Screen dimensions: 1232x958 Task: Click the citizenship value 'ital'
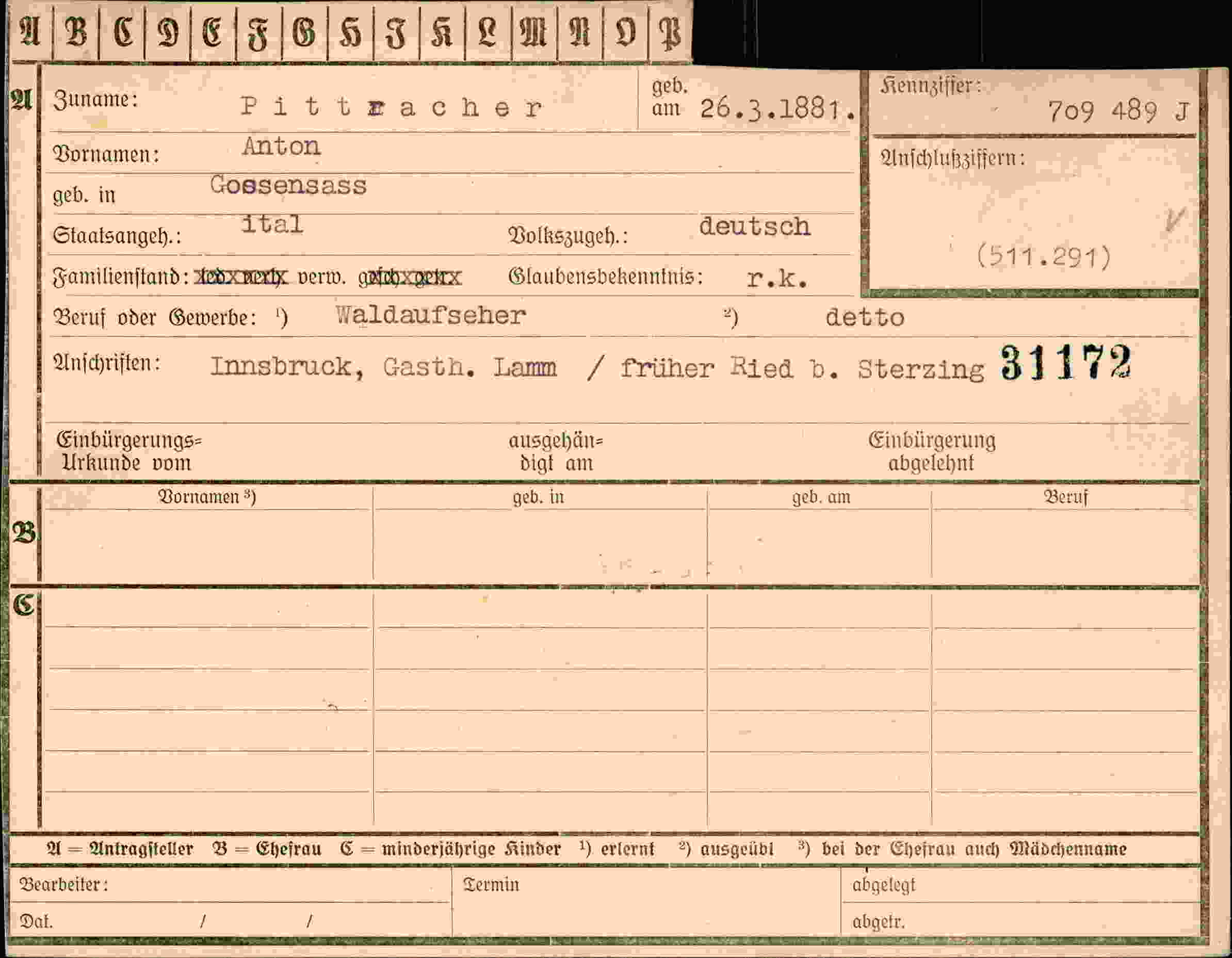(x=272, y=224)
